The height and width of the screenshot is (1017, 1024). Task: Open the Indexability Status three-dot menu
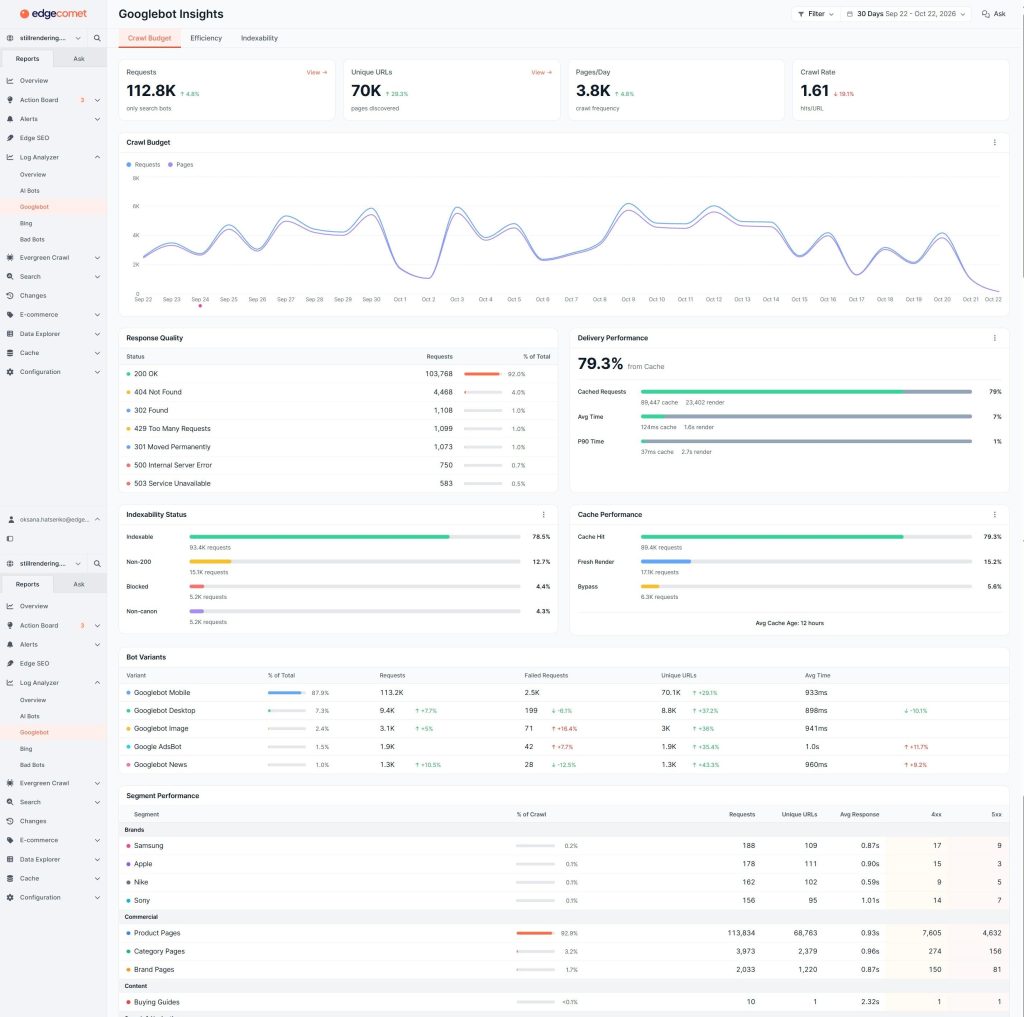point(543,515)
